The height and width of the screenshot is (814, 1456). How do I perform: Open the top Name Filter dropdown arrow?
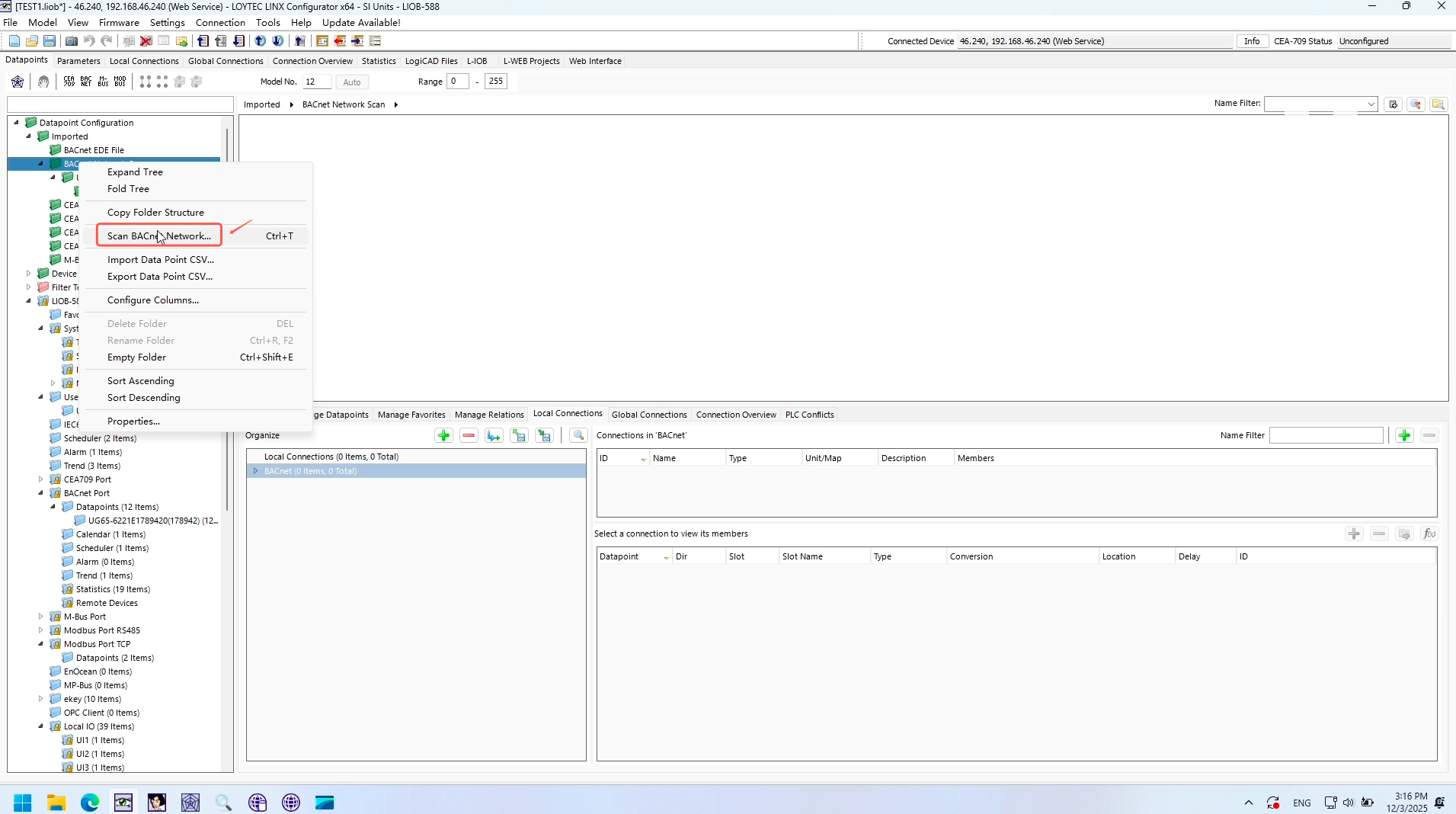(1371, 104)
